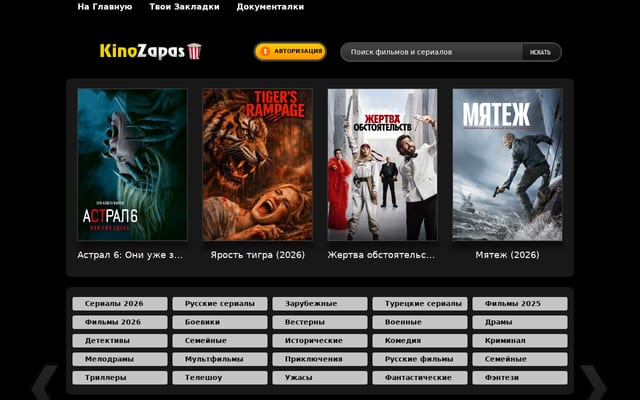The width and height of the screenshot is (640, 400).
Task: Browse the Приключения genre
Action: (x=320, y=359)
